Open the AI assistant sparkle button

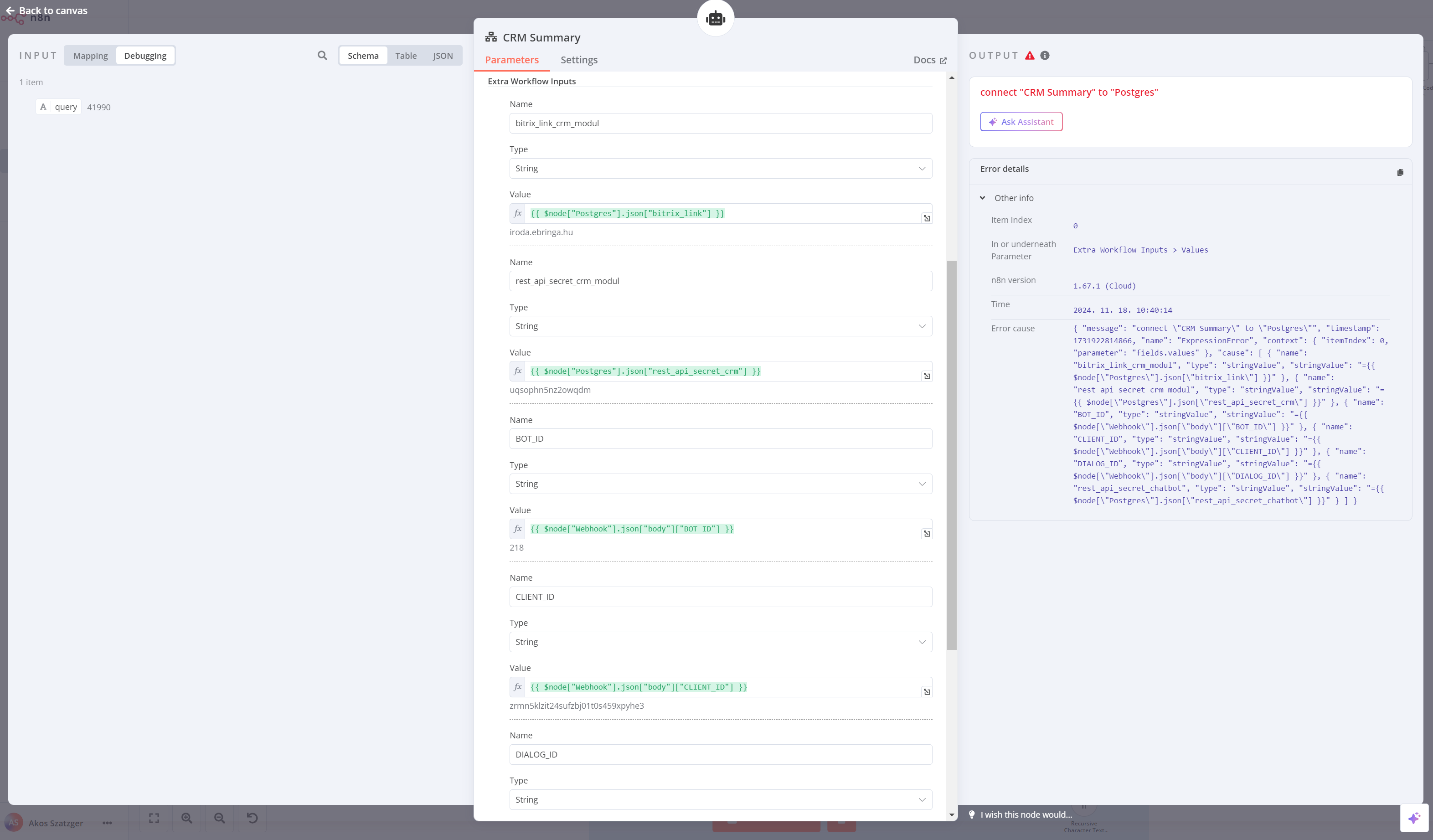tap(1414, 818)
